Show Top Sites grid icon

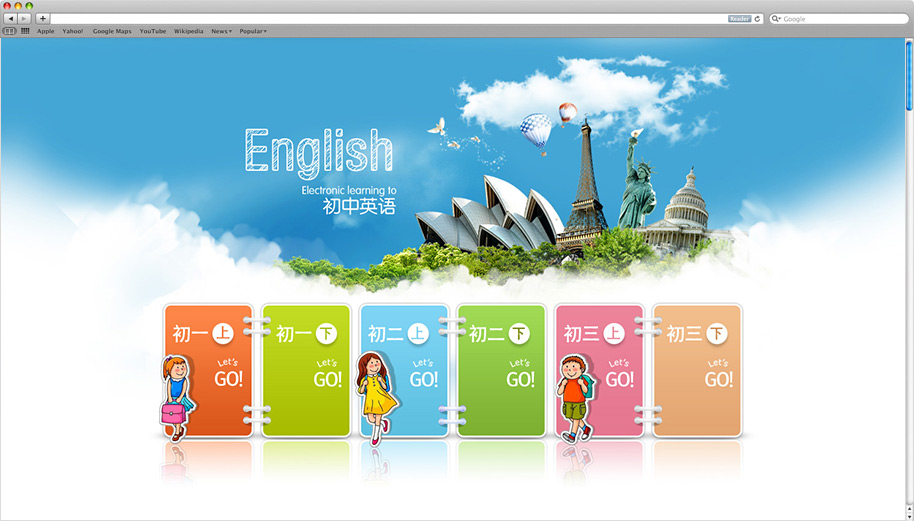click(x=25, y=31)
